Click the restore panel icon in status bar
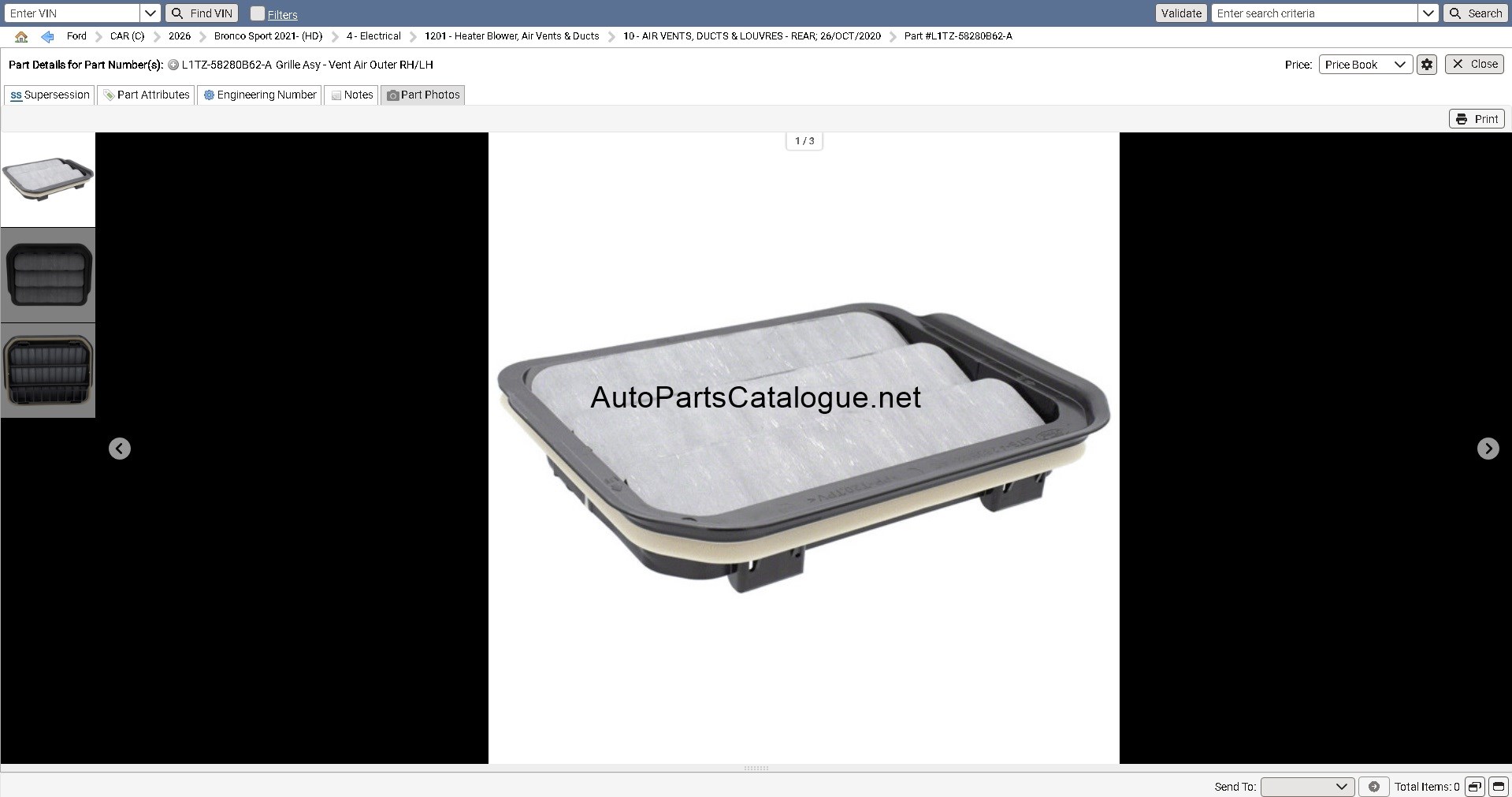This screenshot has height=797, width=1512. (1475, 787)
